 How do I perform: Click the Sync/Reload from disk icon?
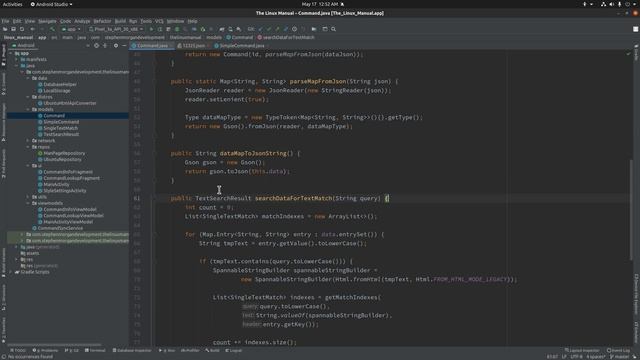22,29
